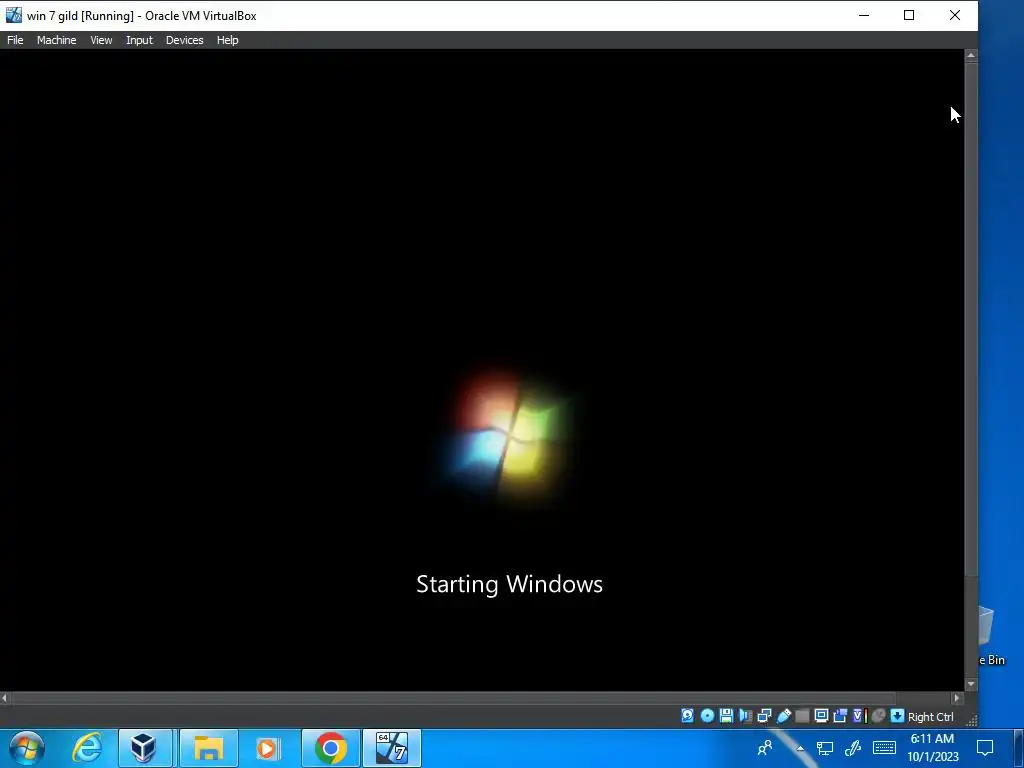Click the virtualization V indicator icon
The width and height of the screenshot is (1024, 768).
(x=859, y=716)
